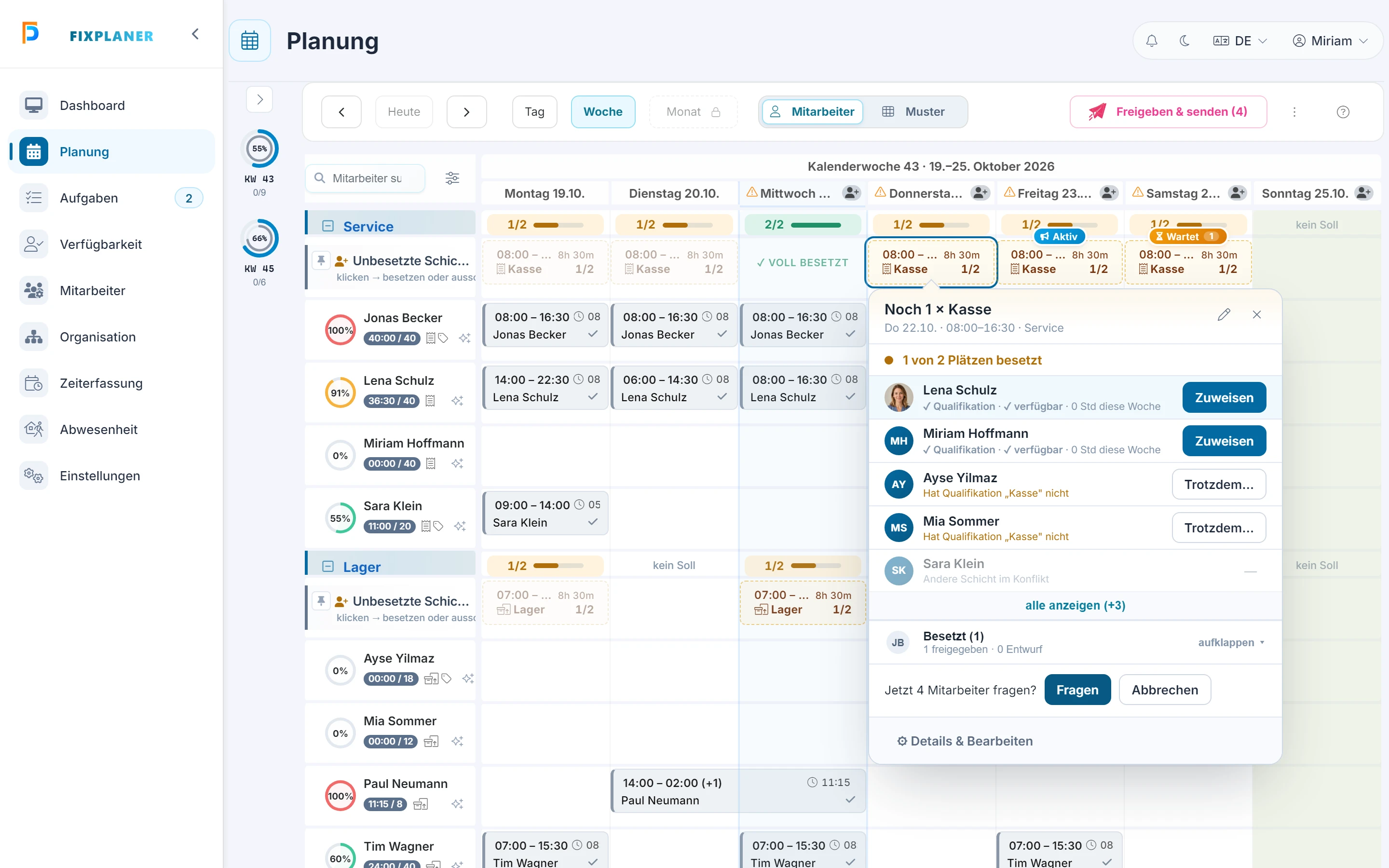Click the Mitarbeiter sidebar people icon

click(x=34, y=290)
